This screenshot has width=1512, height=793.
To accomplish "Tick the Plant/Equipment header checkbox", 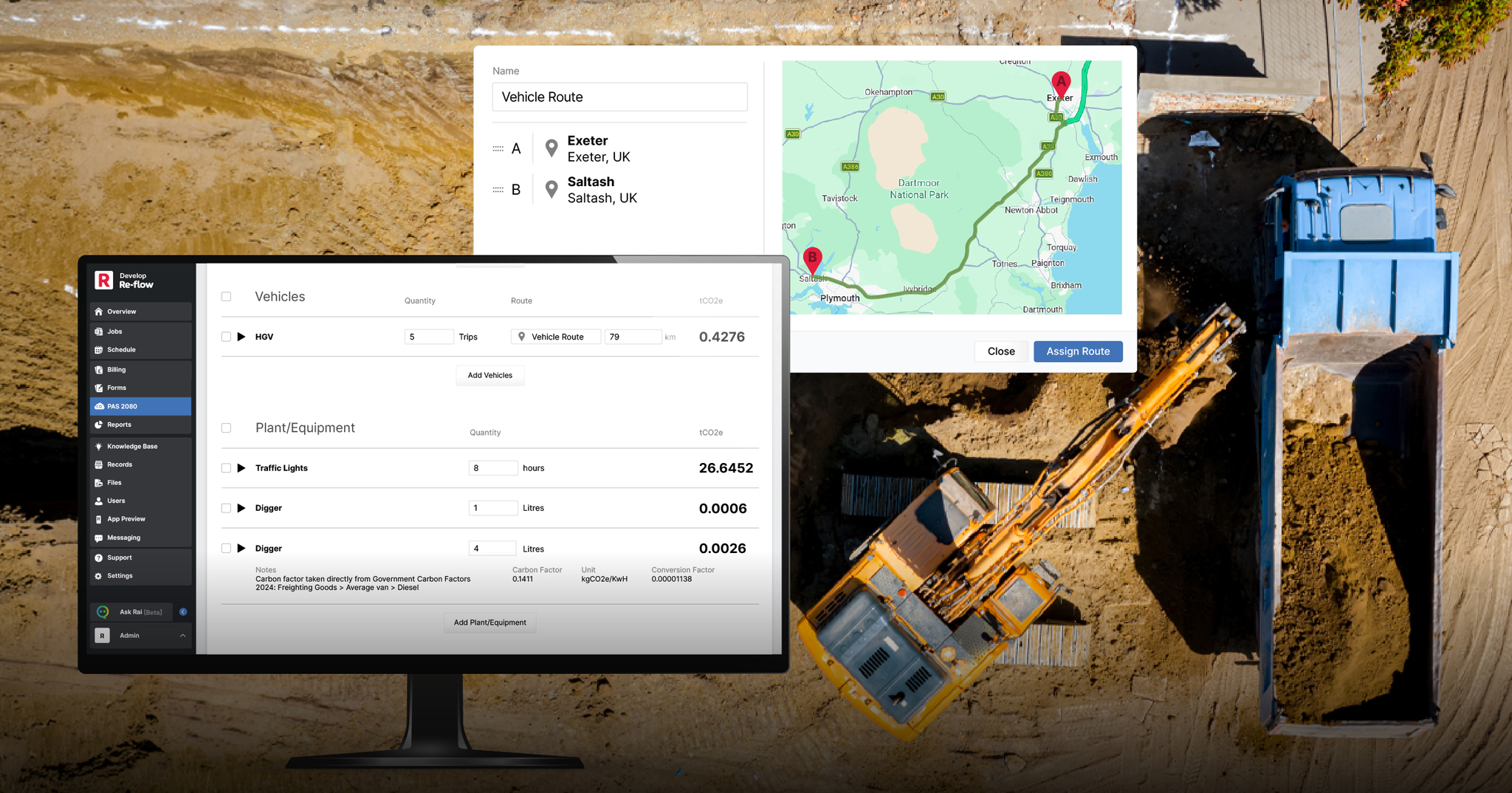I will 227,428.
